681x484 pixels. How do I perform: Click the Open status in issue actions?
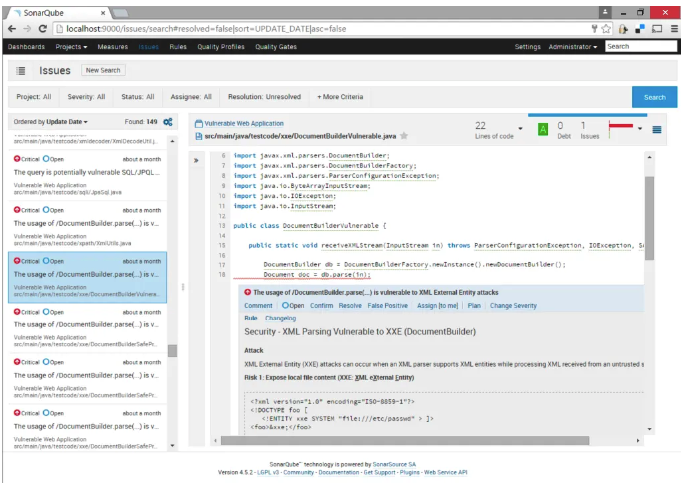pyautogui.click(x=293, y=306)
